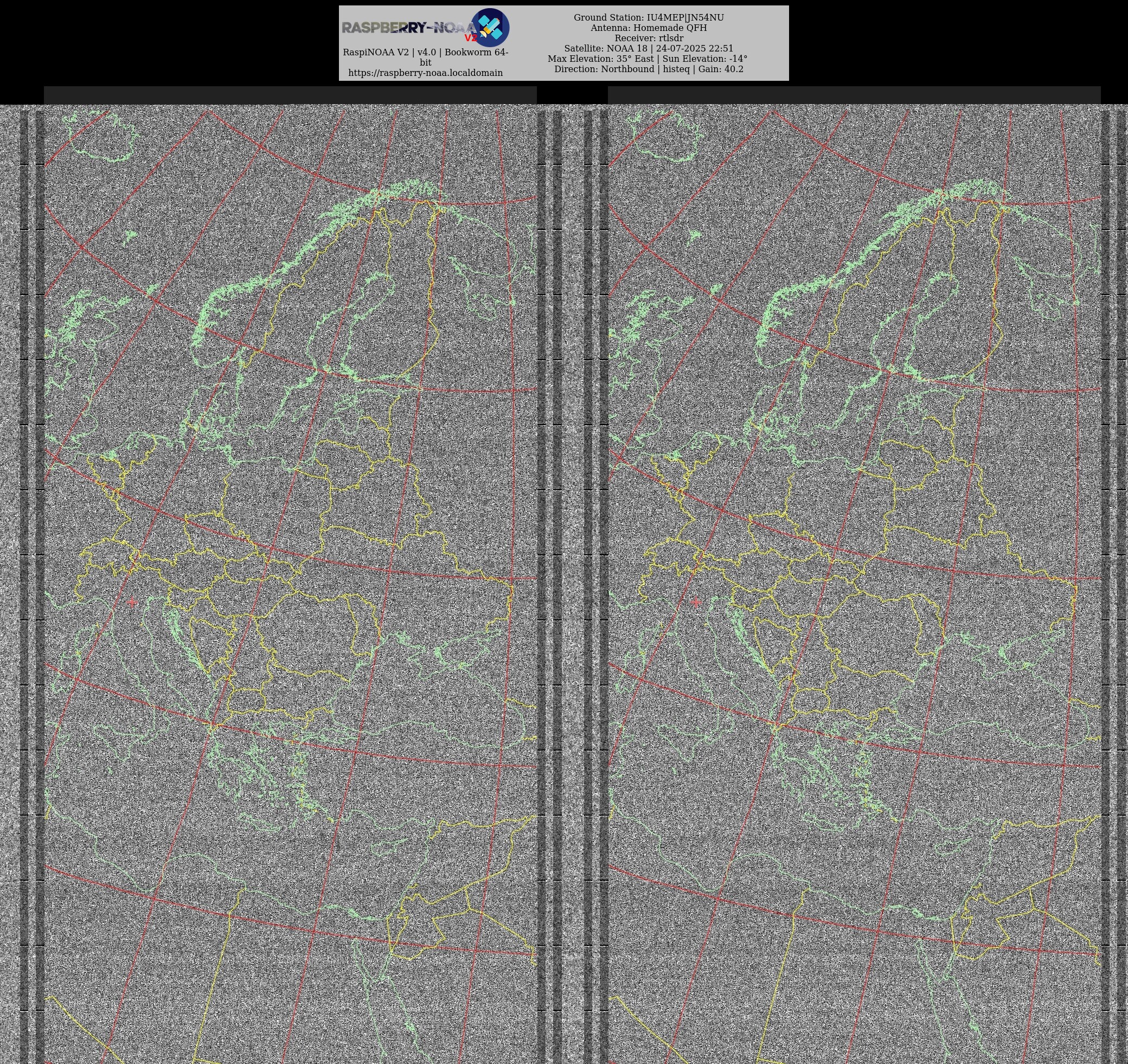Screen dimensions: 1128x1064
Task: Click the RASPBERRY-NOAA logo wordmark
Action: (x=408, y=28)
